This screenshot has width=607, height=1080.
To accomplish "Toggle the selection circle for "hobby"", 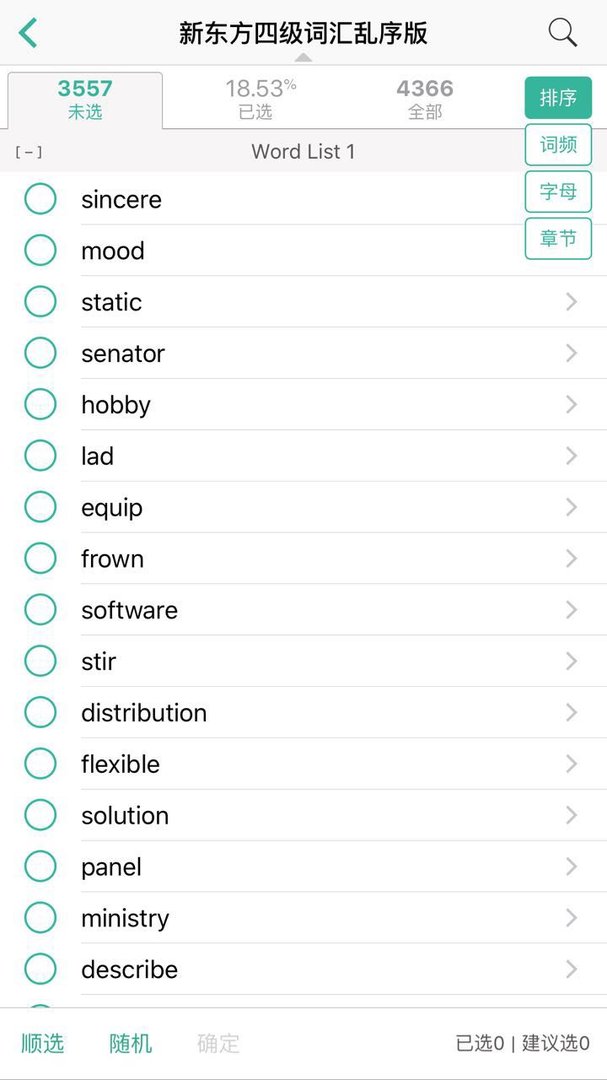I will [40, 405].
